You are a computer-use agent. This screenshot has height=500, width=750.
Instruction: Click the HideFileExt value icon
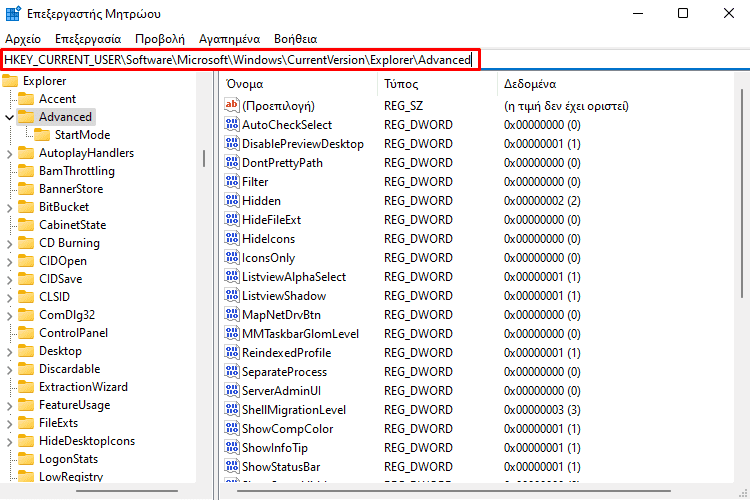click(x=232, y=220)
